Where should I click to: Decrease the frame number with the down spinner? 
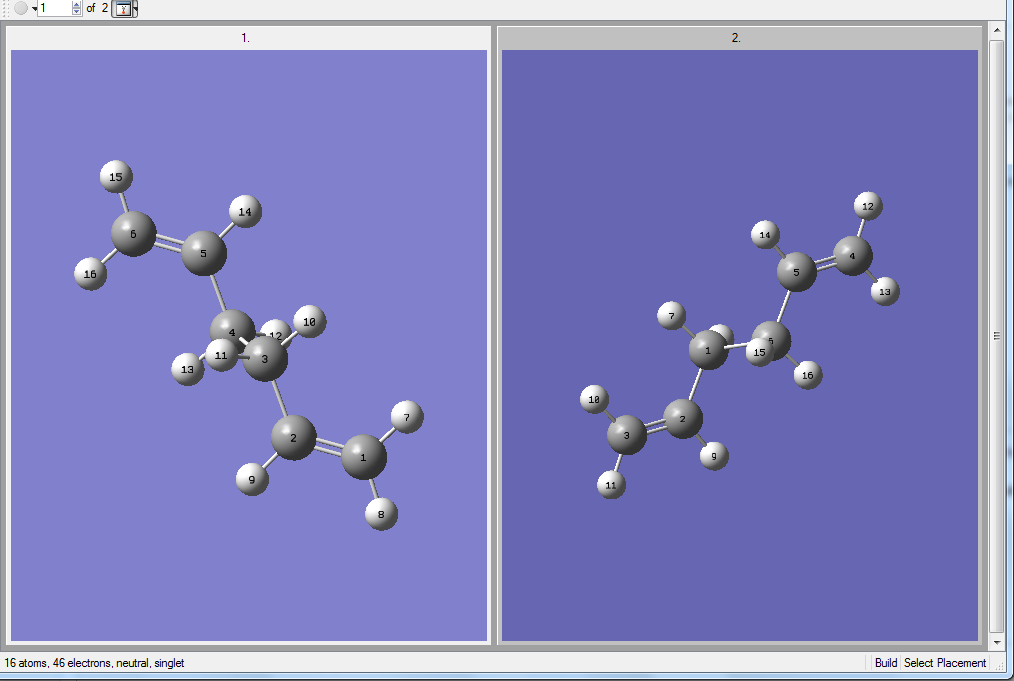pos(76,12)
